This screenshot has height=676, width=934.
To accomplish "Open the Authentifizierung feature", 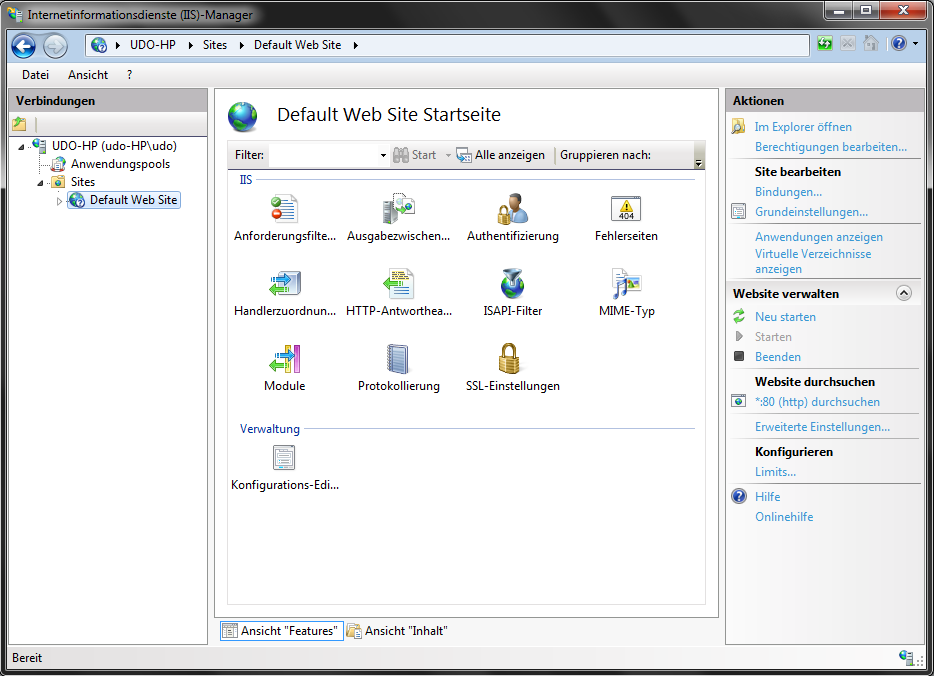I will [x=512, y=210].
